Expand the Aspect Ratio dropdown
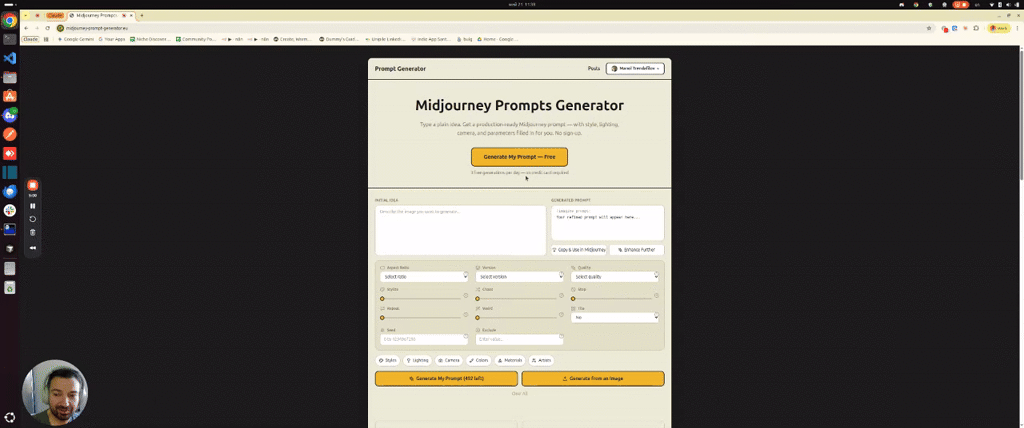This screenshot has width=1024, height=428. [424, 276]
